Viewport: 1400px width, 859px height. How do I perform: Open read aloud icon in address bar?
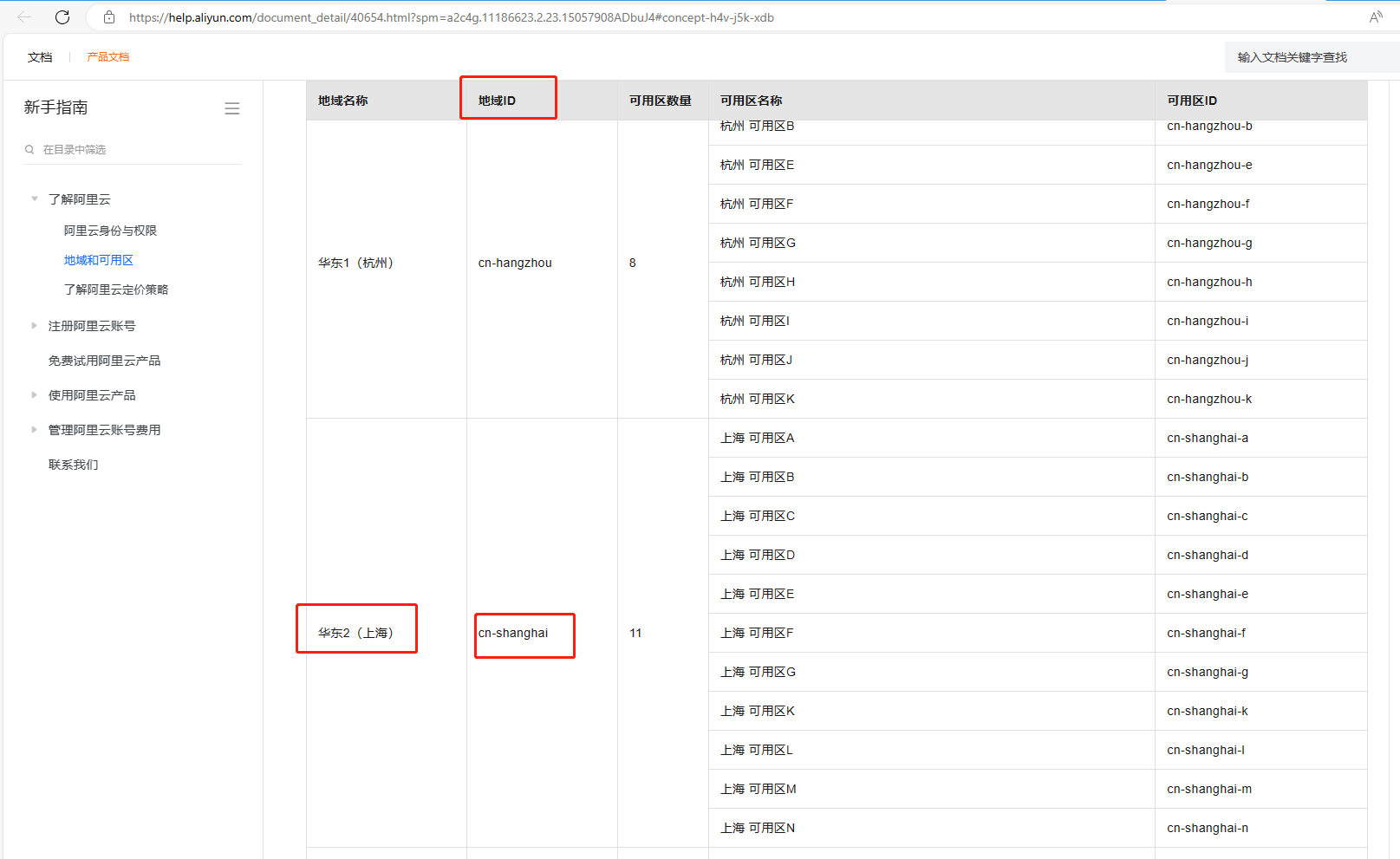[x=1375, y=17]
